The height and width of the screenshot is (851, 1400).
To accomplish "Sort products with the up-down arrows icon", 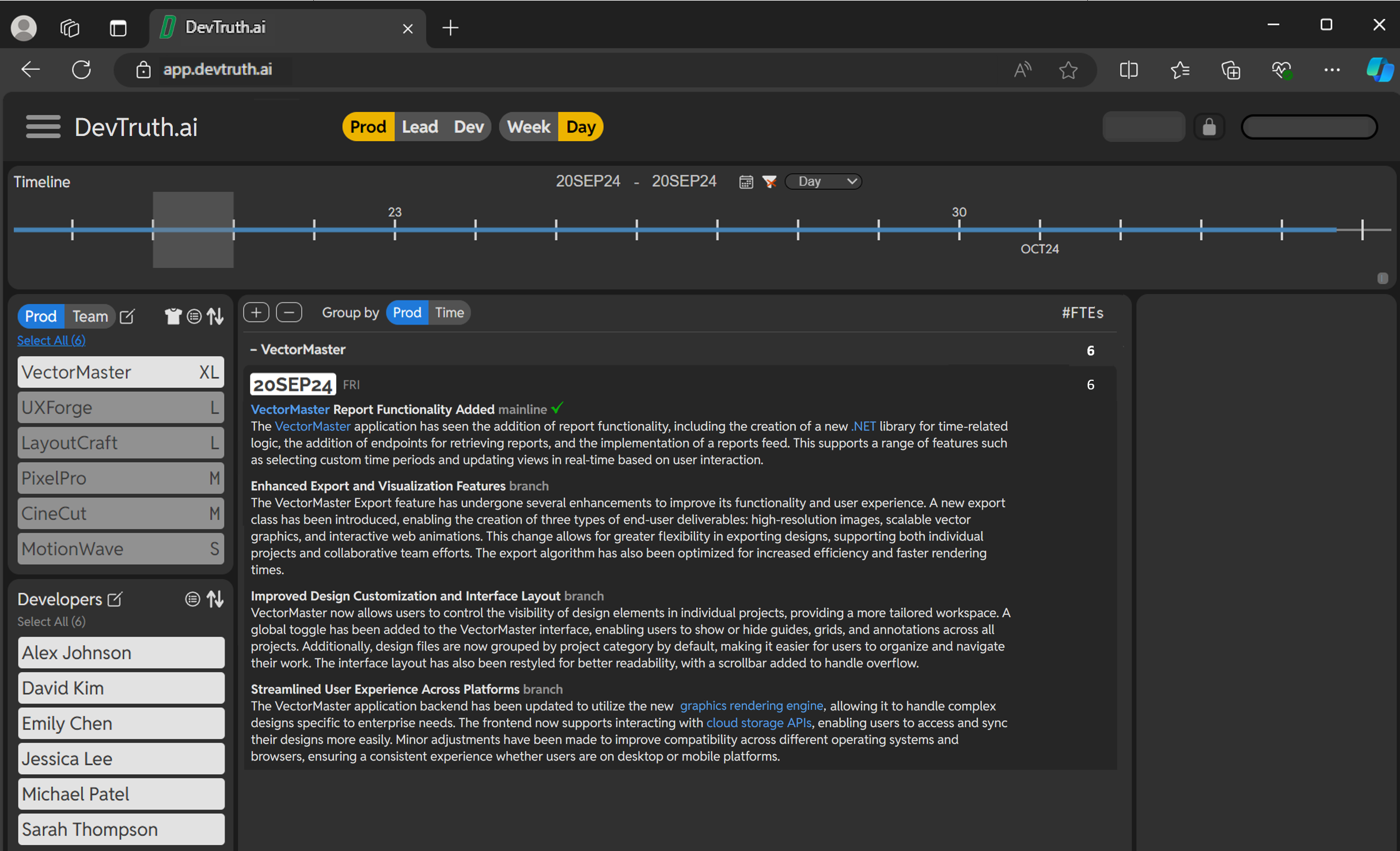I will click(x=215, y=316).
